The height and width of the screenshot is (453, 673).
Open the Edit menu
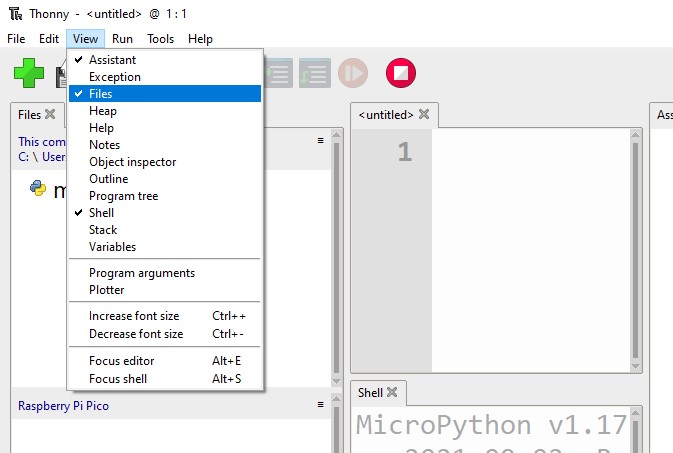point(49,39)
